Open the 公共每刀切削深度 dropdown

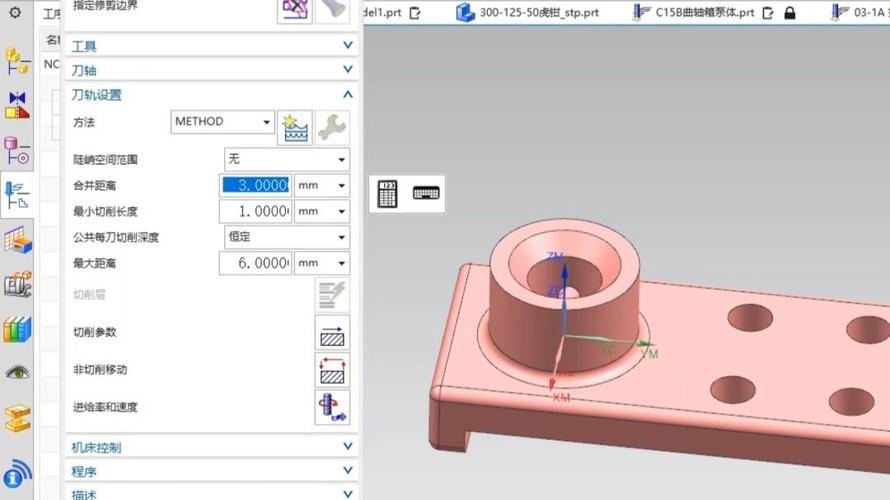286,237
